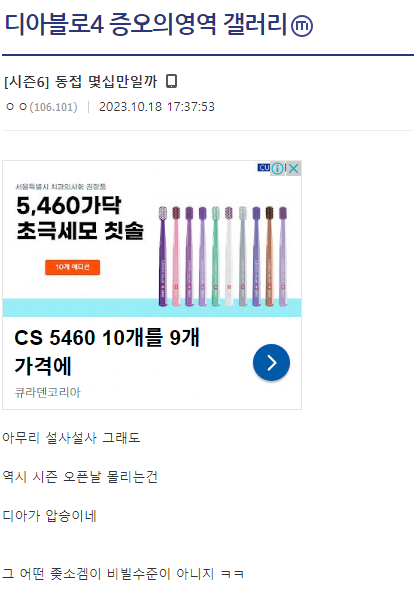This screenshot has width=414, height=613.
Task: Open the 디아블로4 증오의영역 갤러리 title link
Action: coord(146,24)
